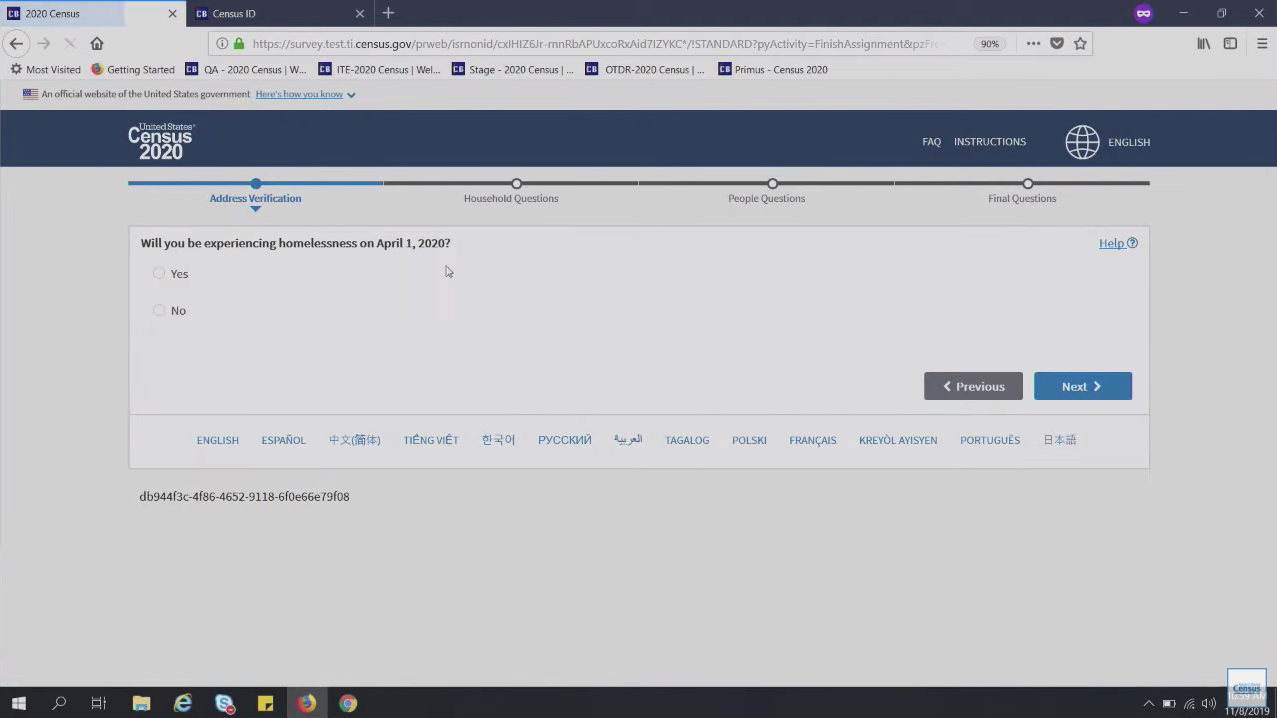Screen dimensions: 1277x718
Task: Open the Library icon in toolbar
Action: point(1204,44)
